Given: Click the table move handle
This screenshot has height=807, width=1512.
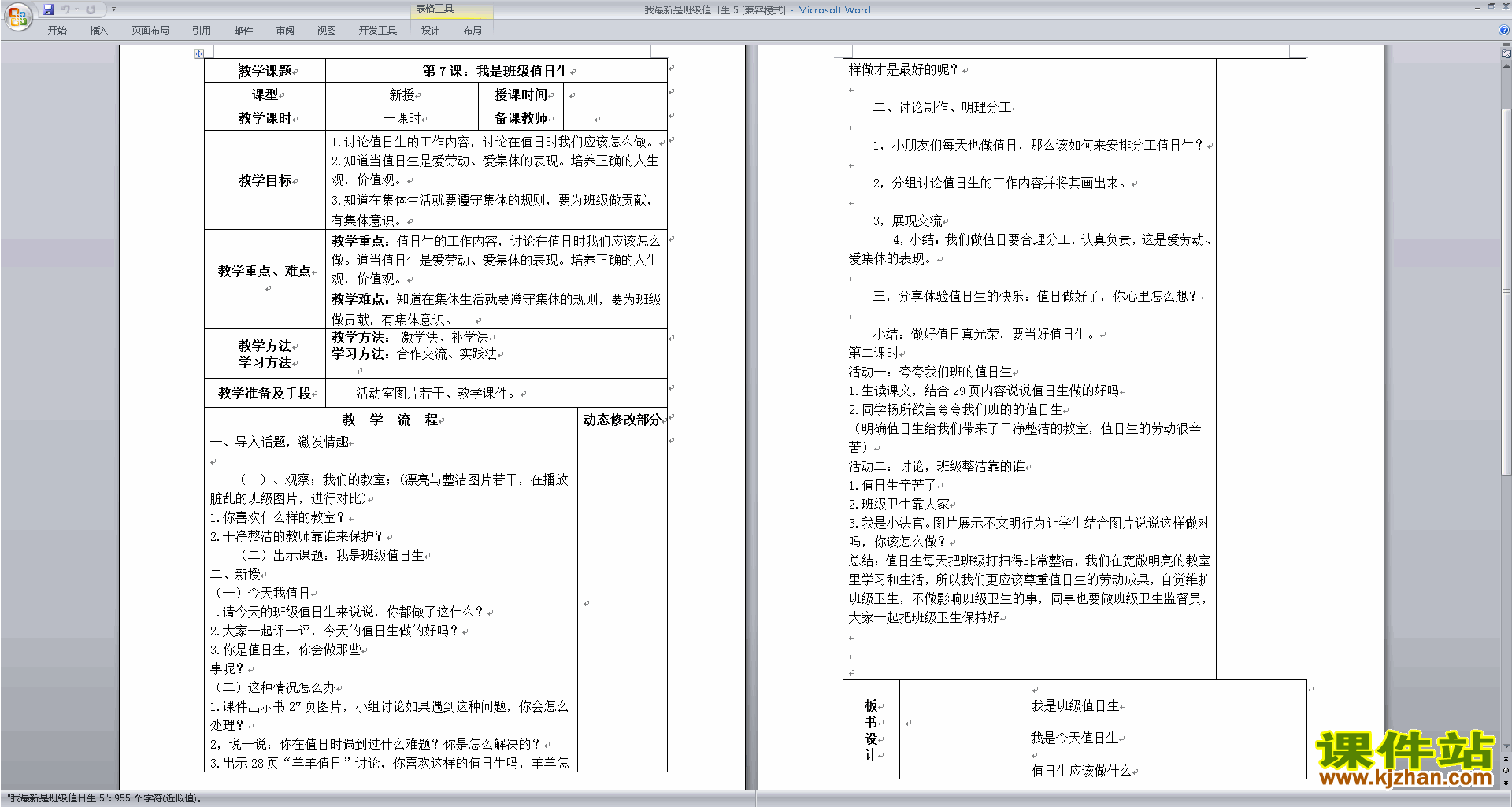Looking at the screenshot, I should pos(198,54).
